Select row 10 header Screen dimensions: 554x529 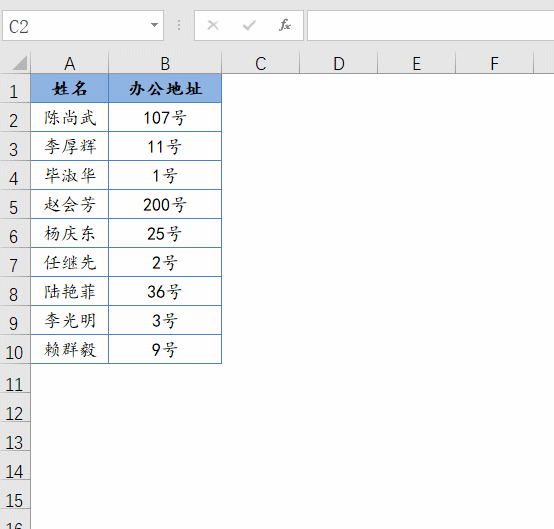(x=15, y=349)
